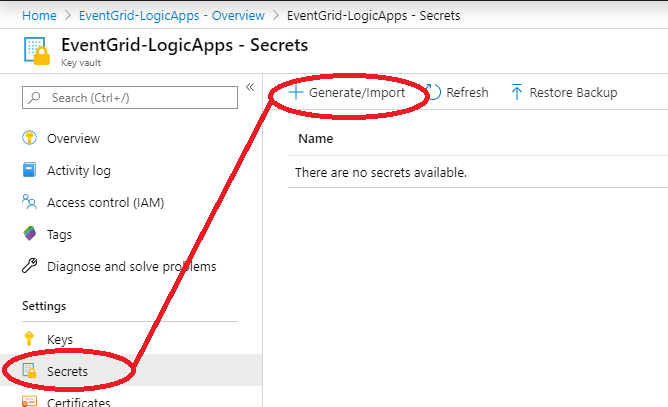Select Access control (IAM) menu item
Image resolution: width=668 pixels, height=407 pixels.
tap(105, 202)
